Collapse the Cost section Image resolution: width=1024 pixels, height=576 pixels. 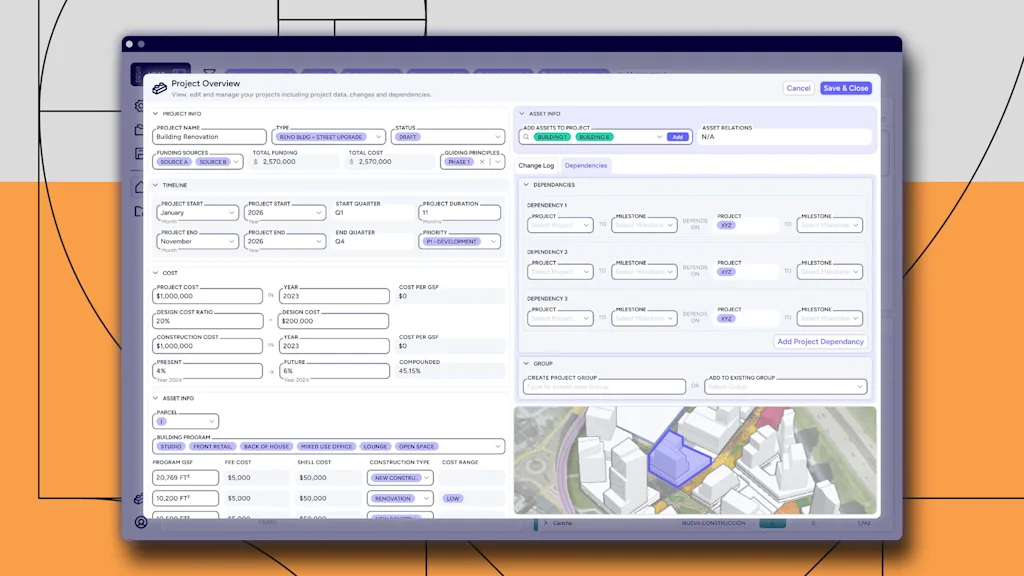point(156,272)
